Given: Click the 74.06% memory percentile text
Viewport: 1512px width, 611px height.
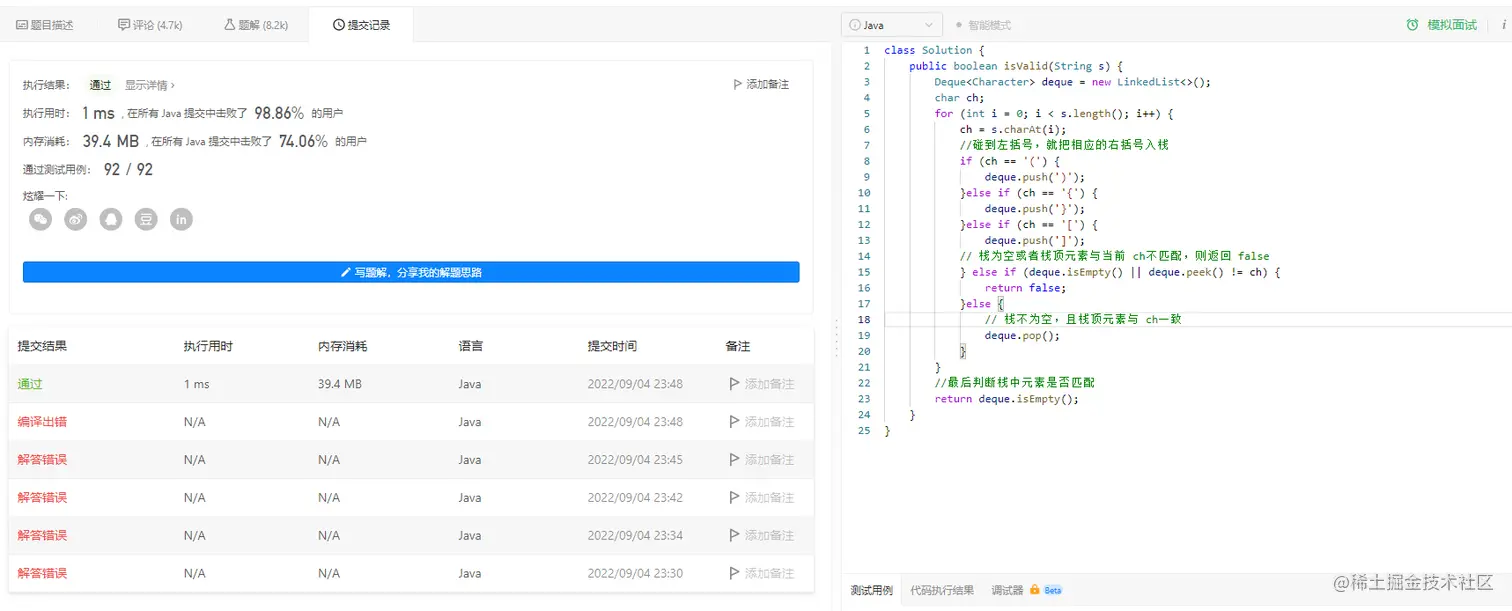Looking at the screenshot, I should pos(303,141).
